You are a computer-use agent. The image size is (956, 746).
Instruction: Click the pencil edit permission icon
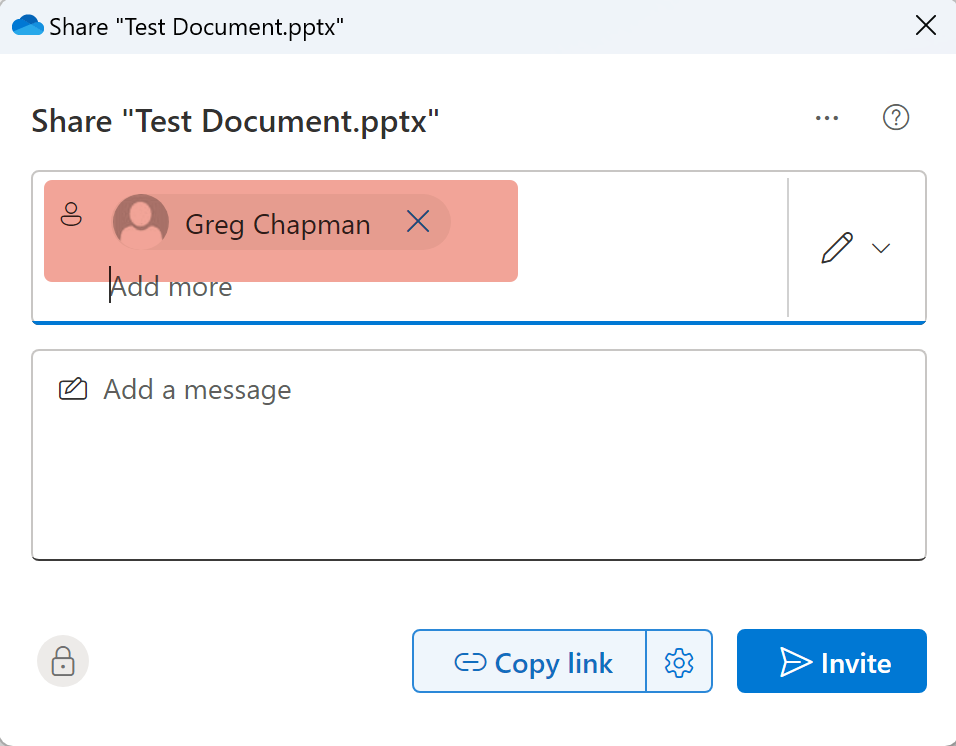837,248
